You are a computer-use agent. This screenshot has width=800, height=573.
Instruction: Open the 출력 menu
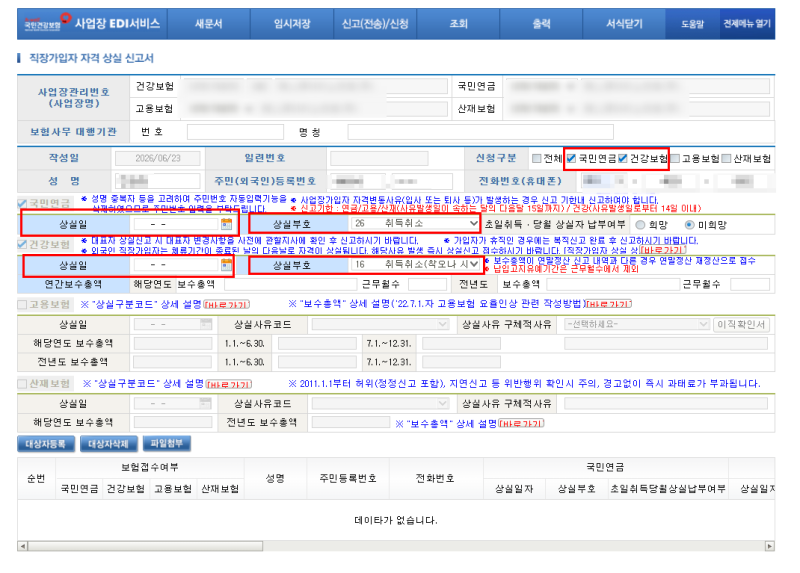[541, 24]
